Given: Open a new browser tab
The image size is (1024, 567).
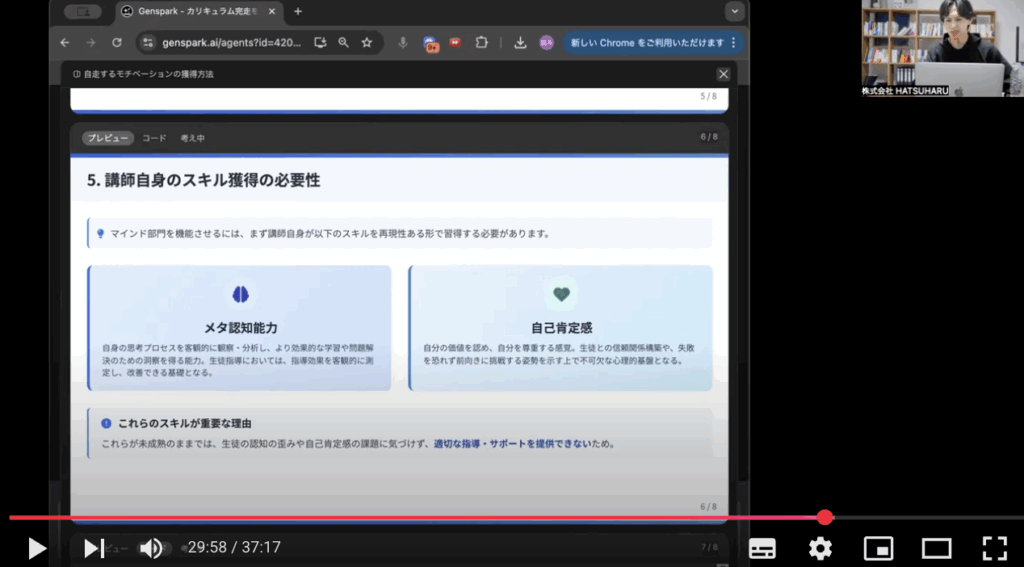Looking at the screenshot, I should [x=298, y=11].
